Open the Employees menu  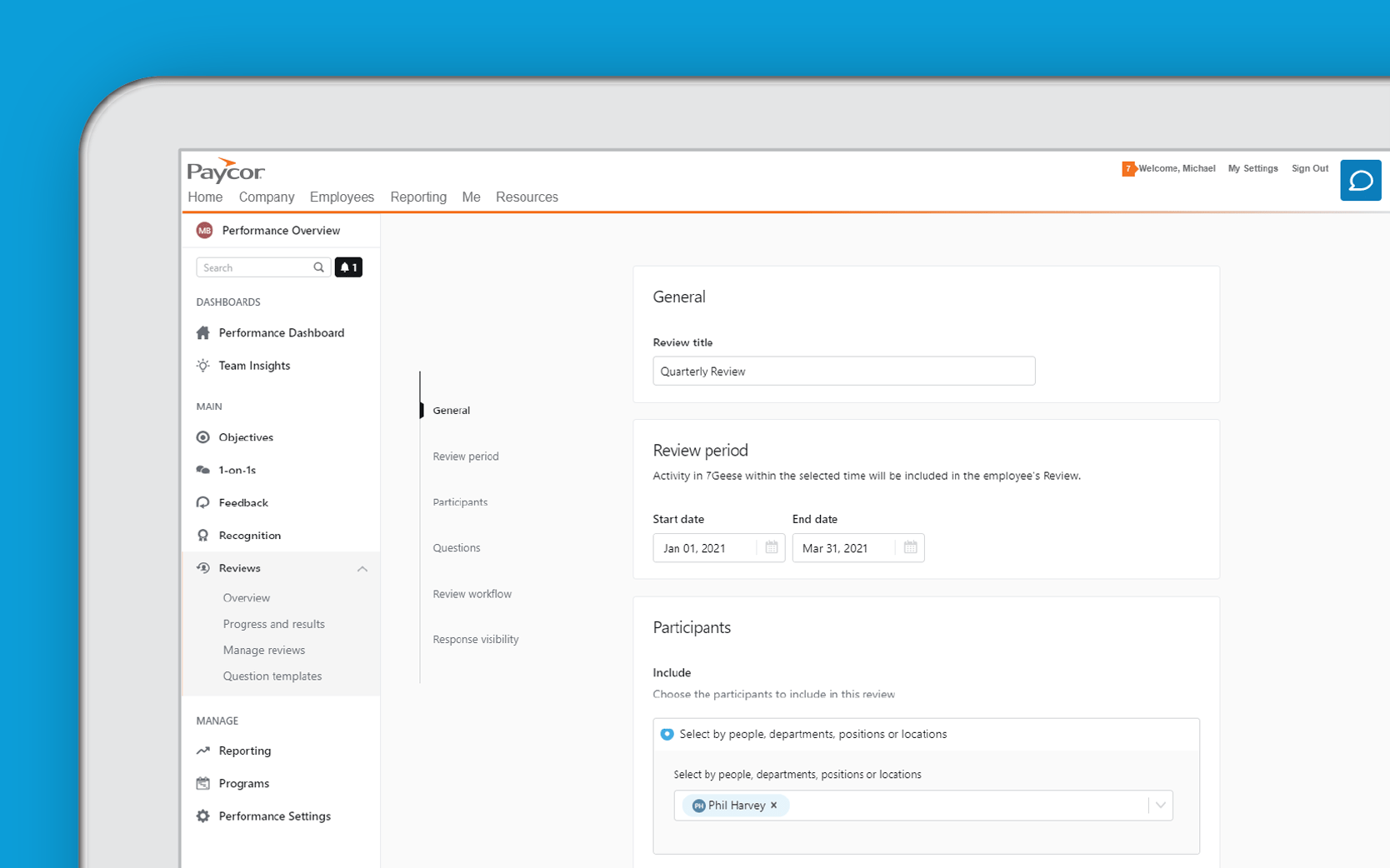point(342,197)
